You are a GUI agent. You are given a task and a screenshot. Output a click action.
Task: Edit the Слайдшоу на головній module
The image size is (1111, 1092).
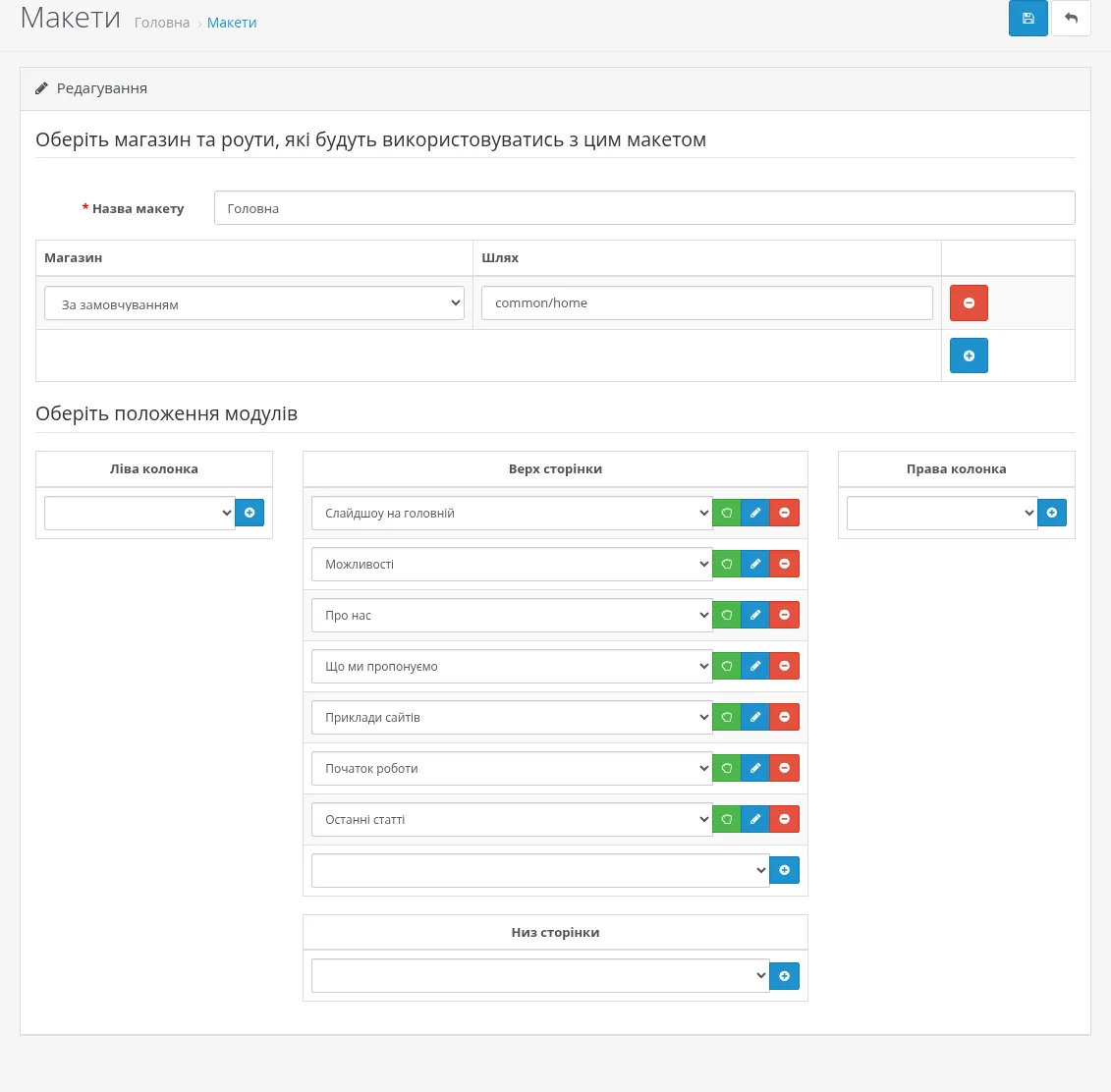click(755, 513)
